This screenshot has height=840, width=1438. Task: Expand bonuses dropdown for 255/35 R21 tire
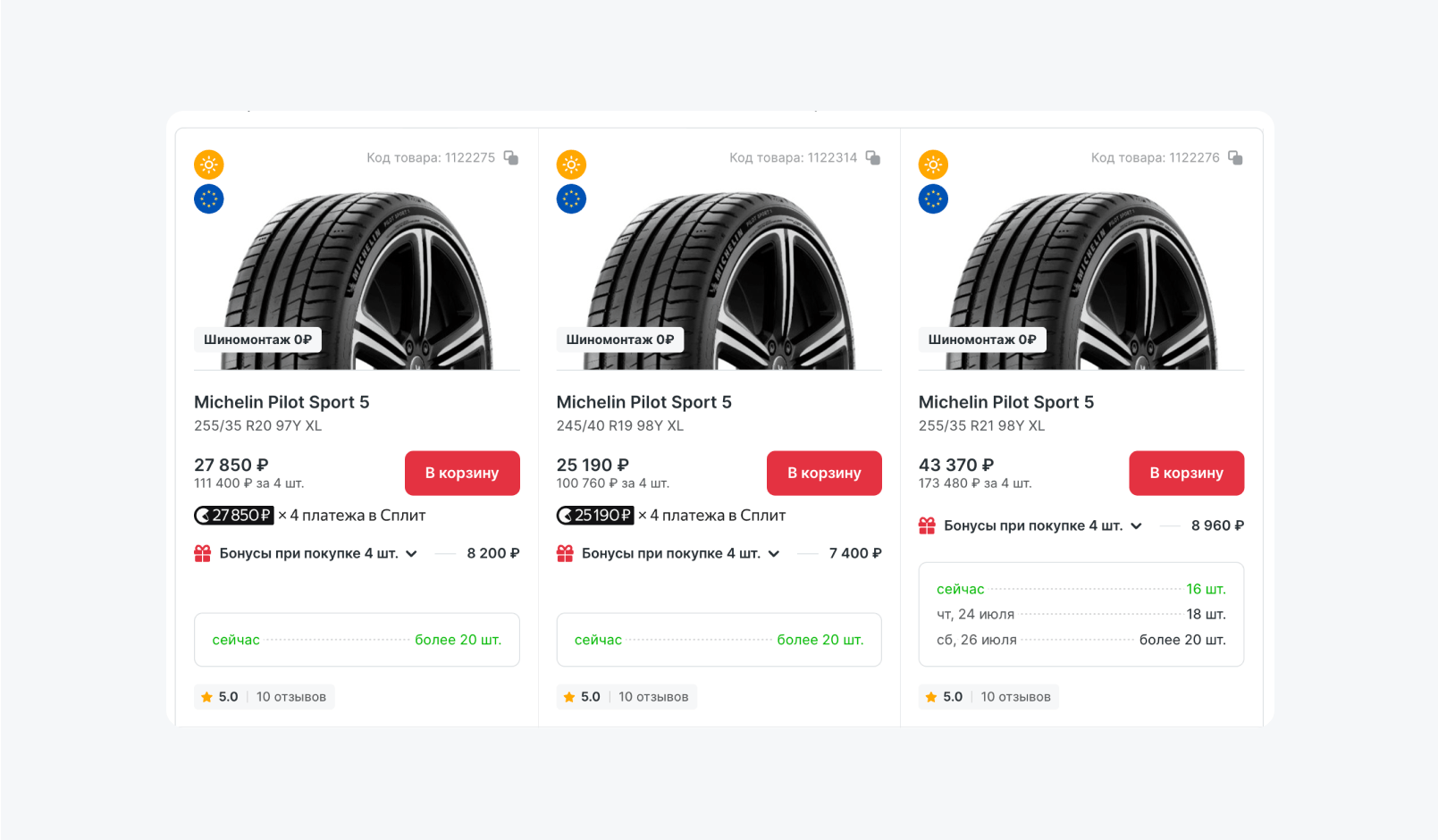click(x=1136, y=526)
